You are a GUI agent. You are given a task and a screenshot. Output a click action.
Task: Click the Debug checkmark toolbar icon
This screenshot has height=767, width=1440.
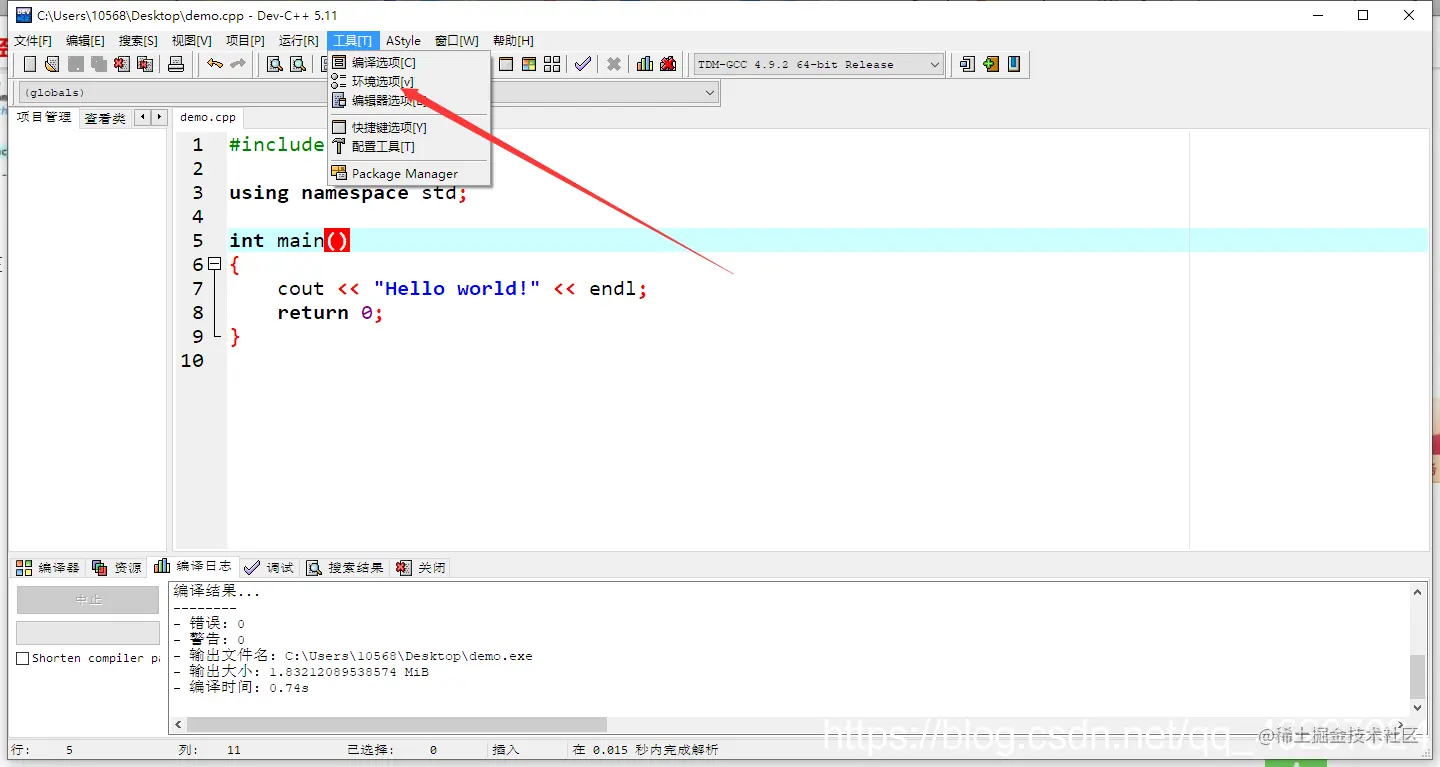583,64
